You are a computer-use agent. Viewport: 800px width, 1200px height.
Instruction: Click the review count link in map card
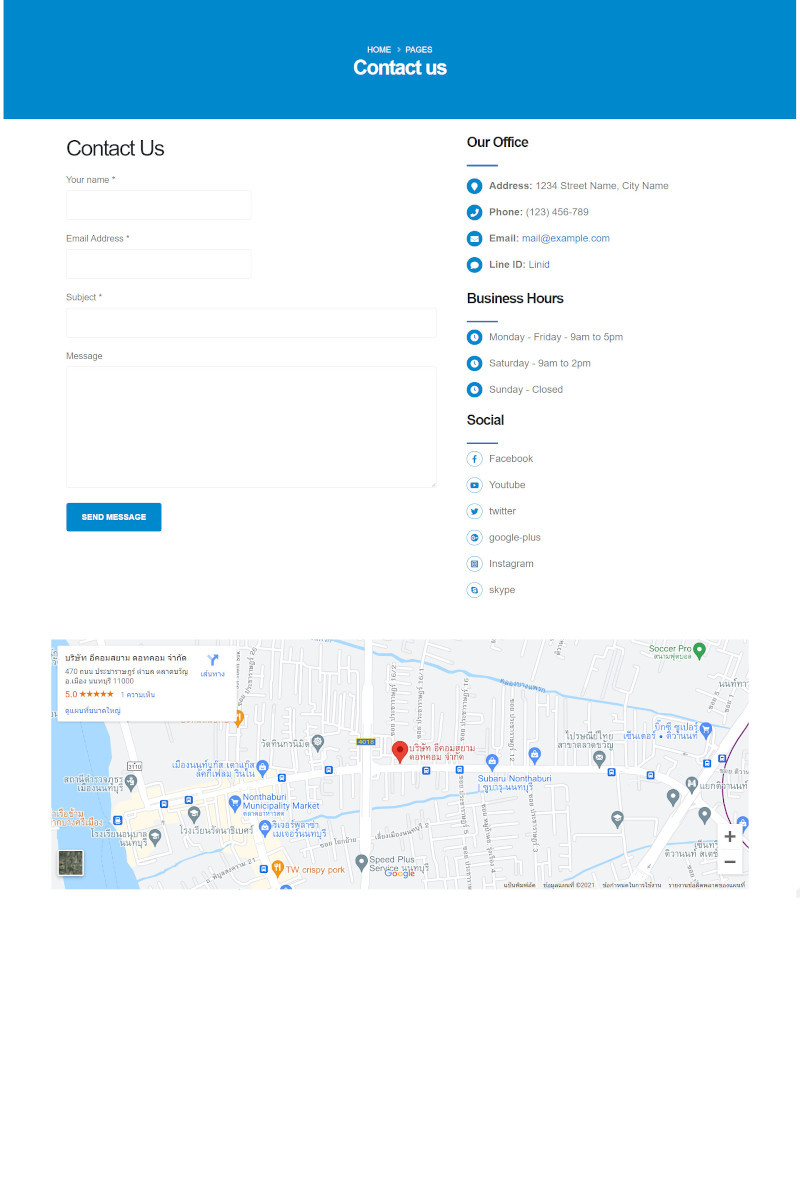point(137,694)
